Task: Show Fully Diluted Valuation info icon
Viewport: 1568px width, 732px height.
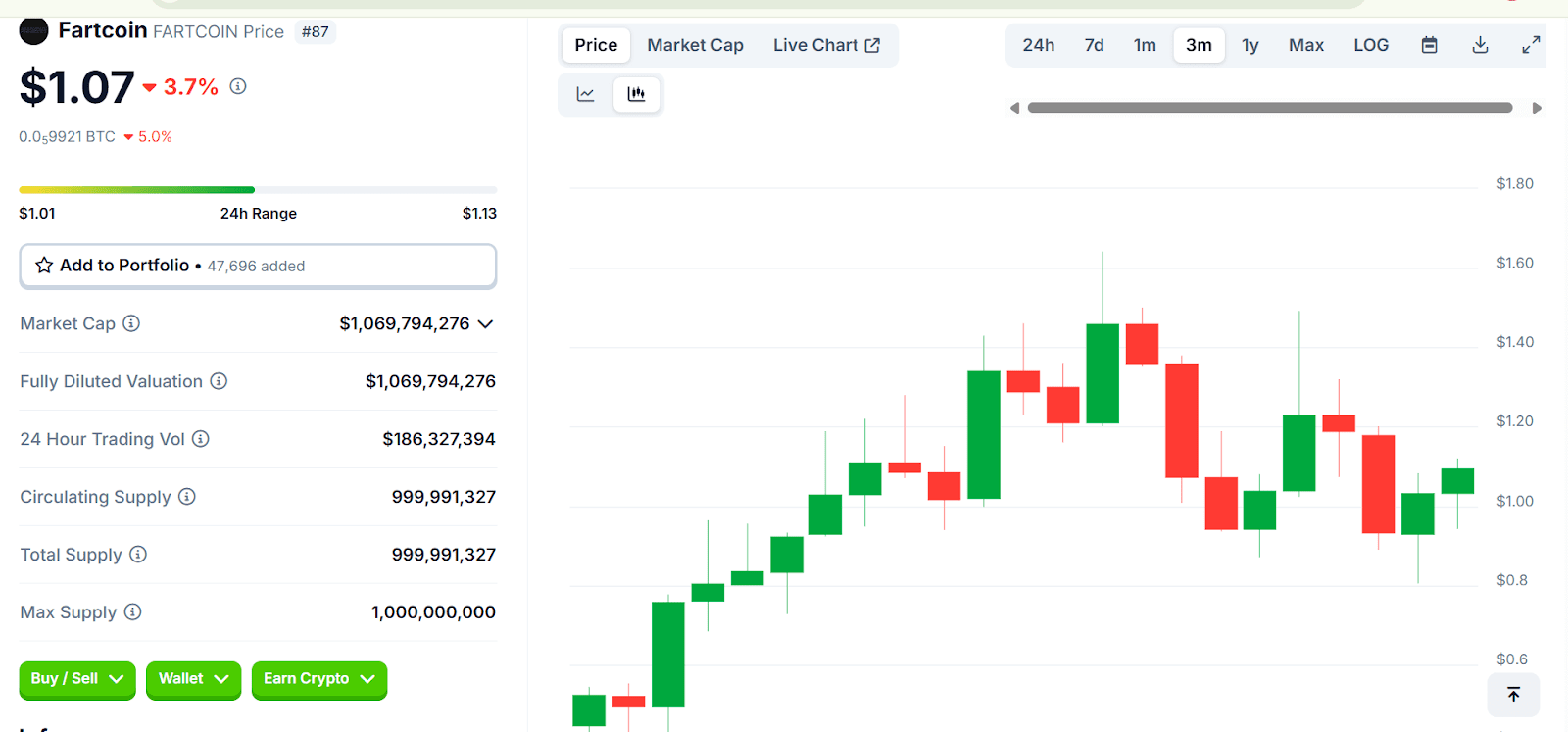Action: (219, 381)
